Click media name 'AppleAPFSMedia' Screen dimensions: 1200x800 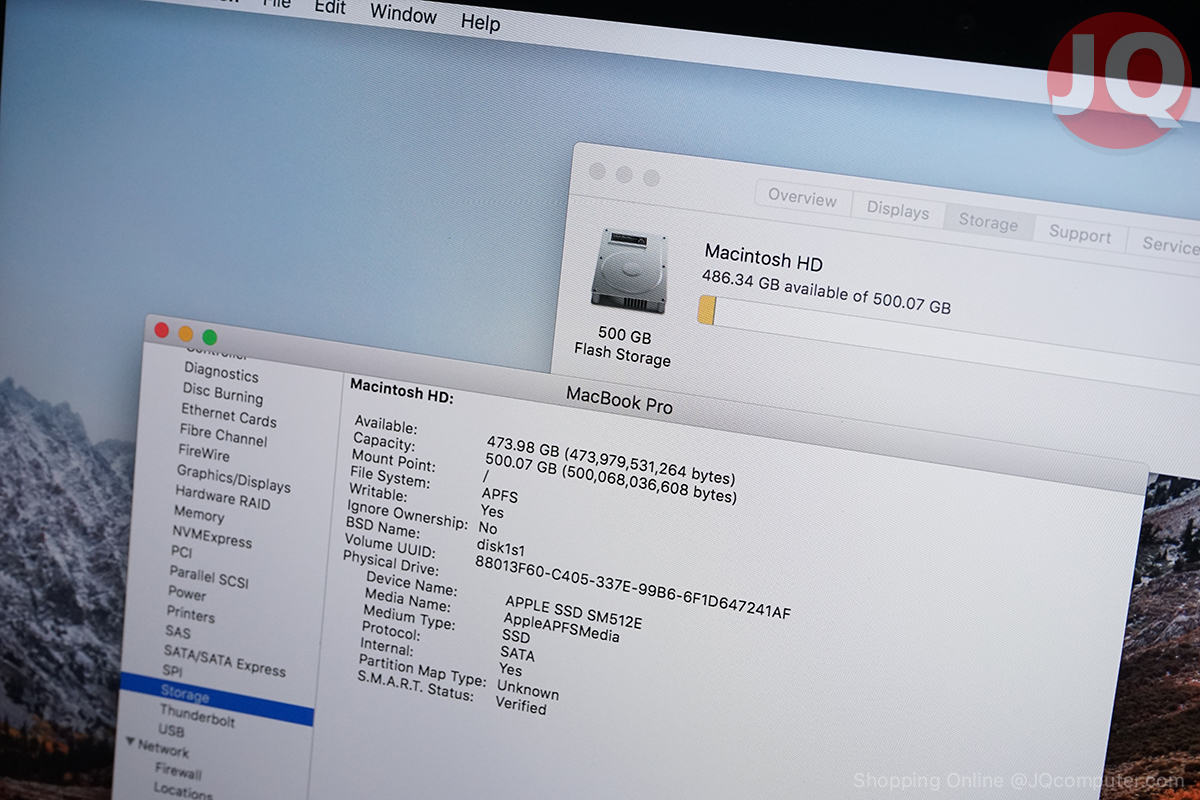point(561,627)
